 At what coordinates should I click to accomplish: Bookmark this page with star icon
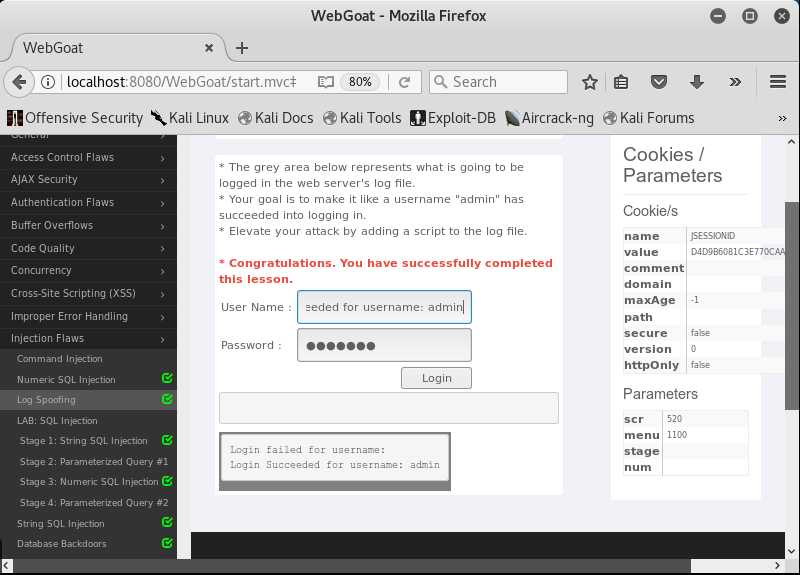pyautogui.click(x=590, y=82)
